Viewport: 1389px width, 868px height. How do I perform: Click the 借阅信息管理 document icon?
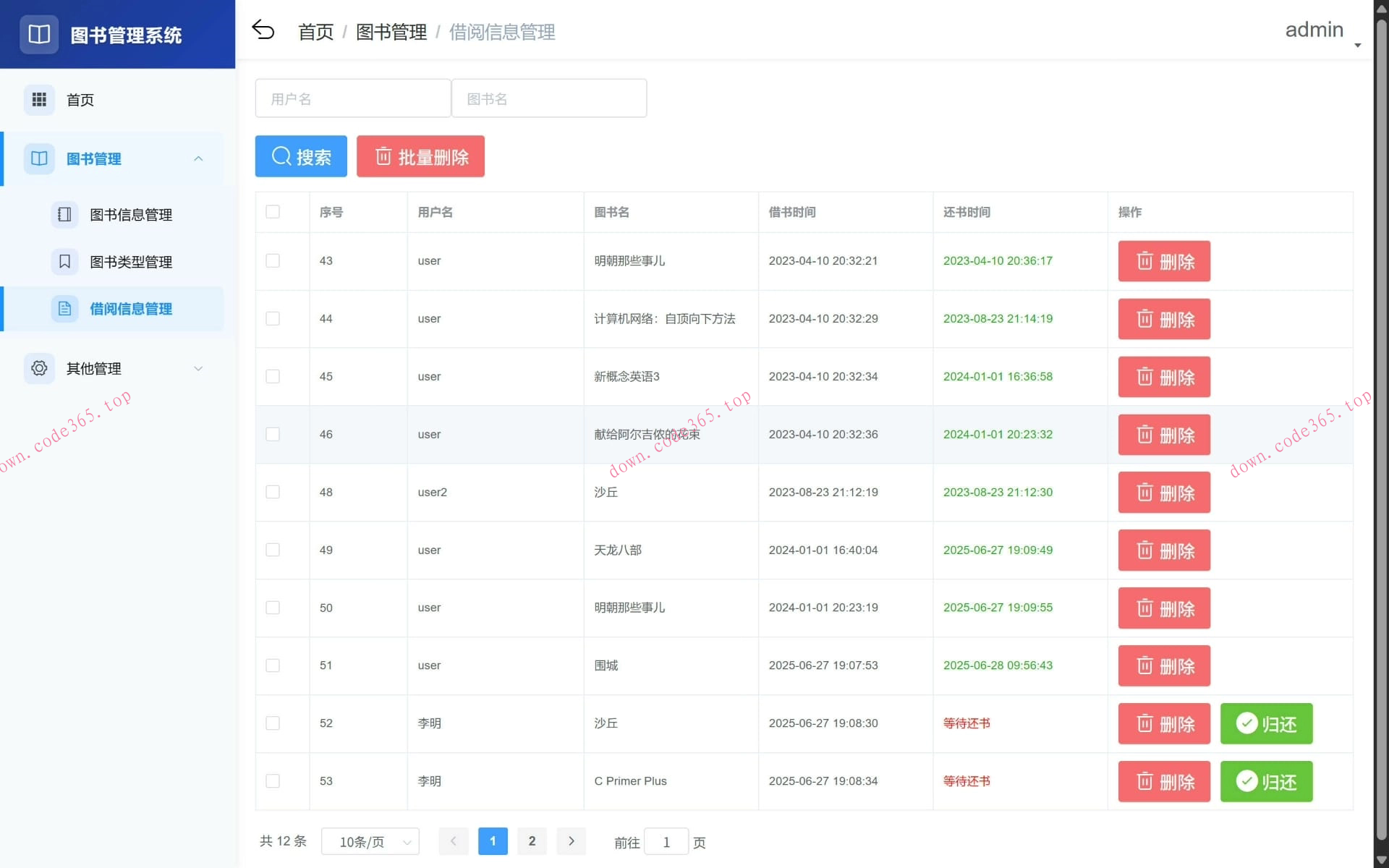point(64,308)
